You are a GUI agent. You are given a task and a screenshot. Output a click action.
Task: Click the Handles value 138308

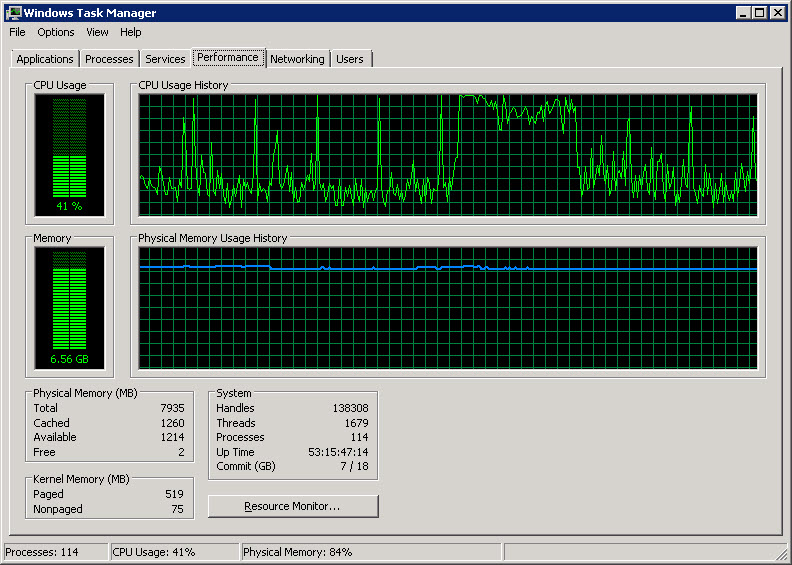[x=351, y=408]
